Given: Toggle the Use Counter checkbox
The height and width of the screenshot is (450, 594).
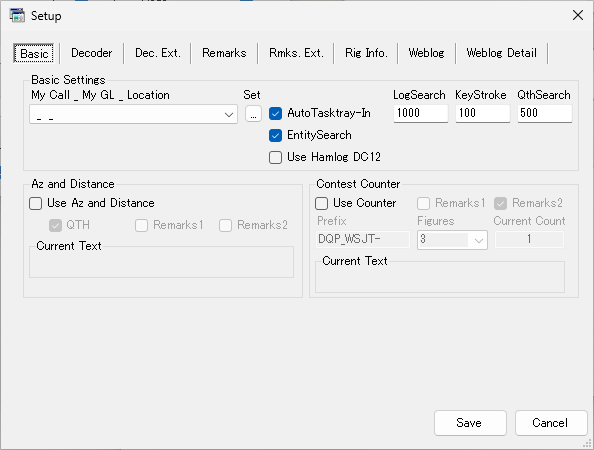Looking at the screenshot, I should click(x=322, y=203).
